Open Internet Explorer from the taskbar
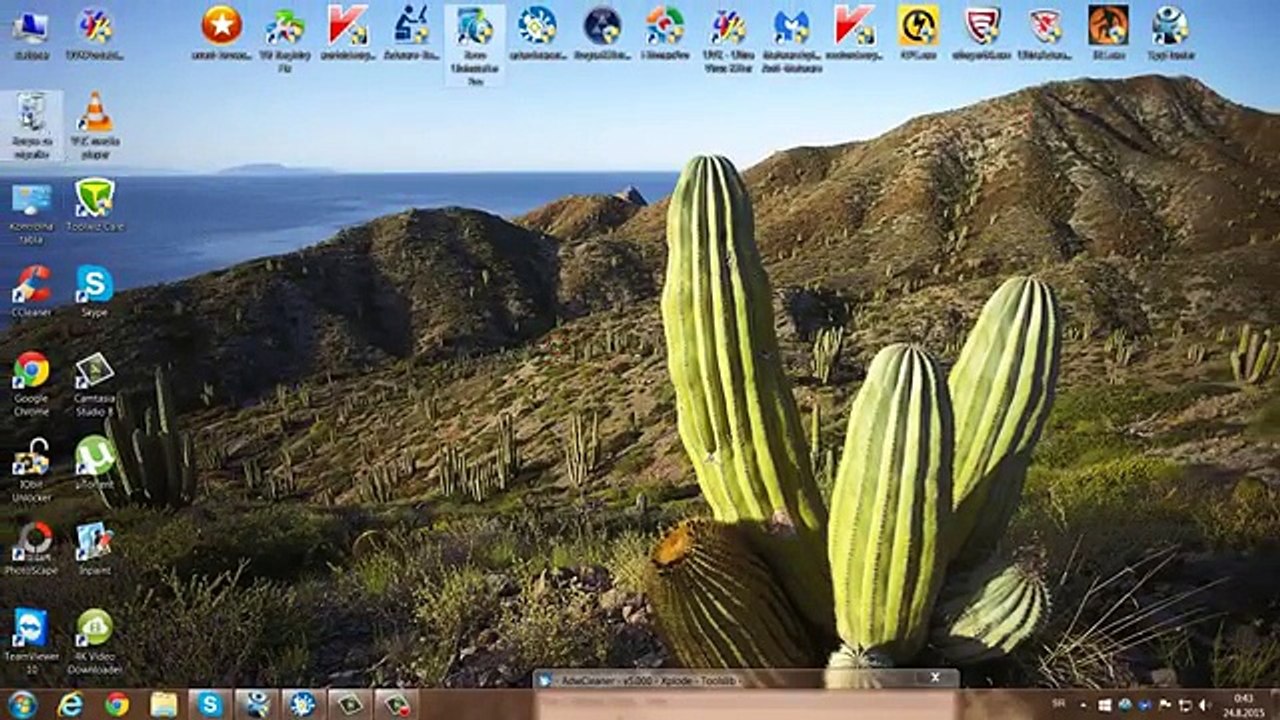 click(70, 704)
